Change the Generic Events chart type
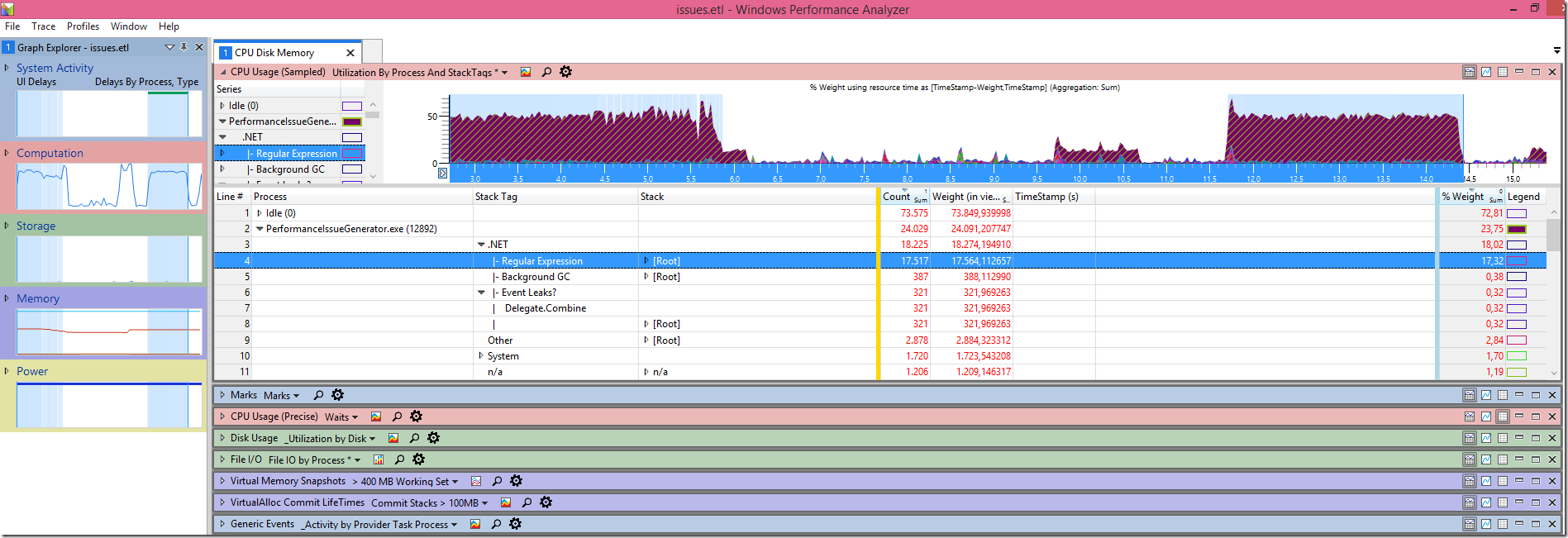Screen dimensions: 1568x538 (475, 524)
